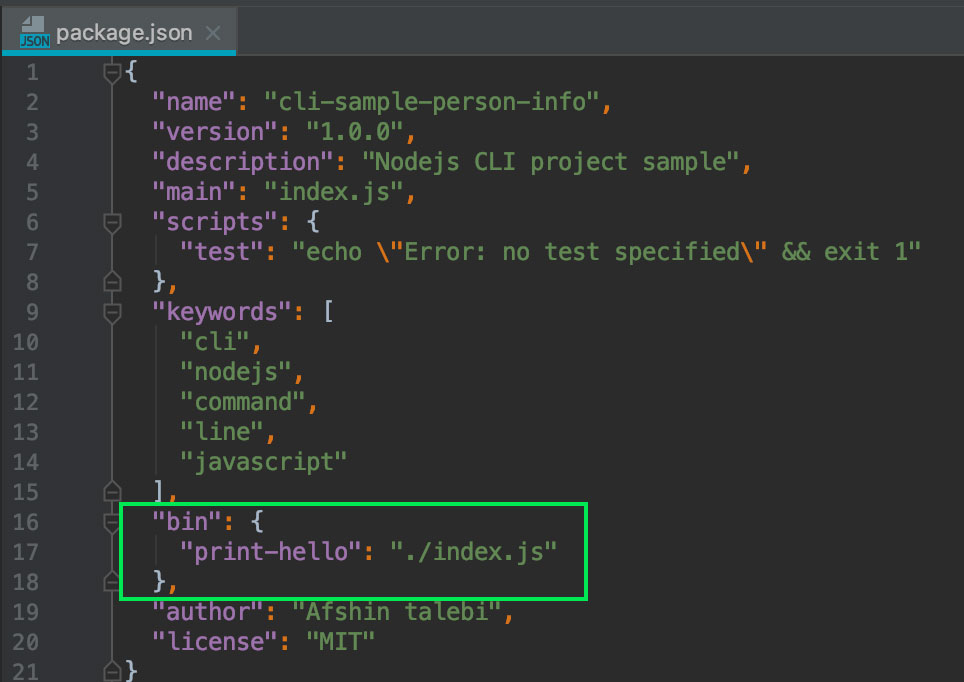Click the "1.0.0" version string
964x682 pixels.
click(x=355, y=132)
